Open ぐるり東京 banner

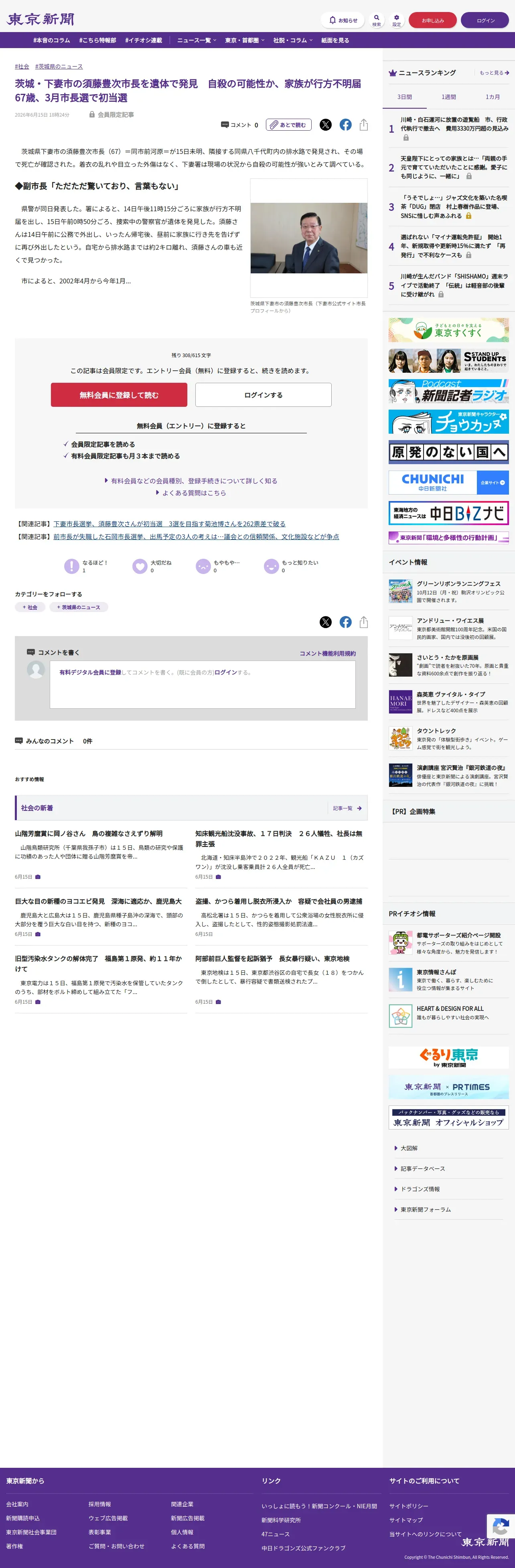click(448, 1057)
